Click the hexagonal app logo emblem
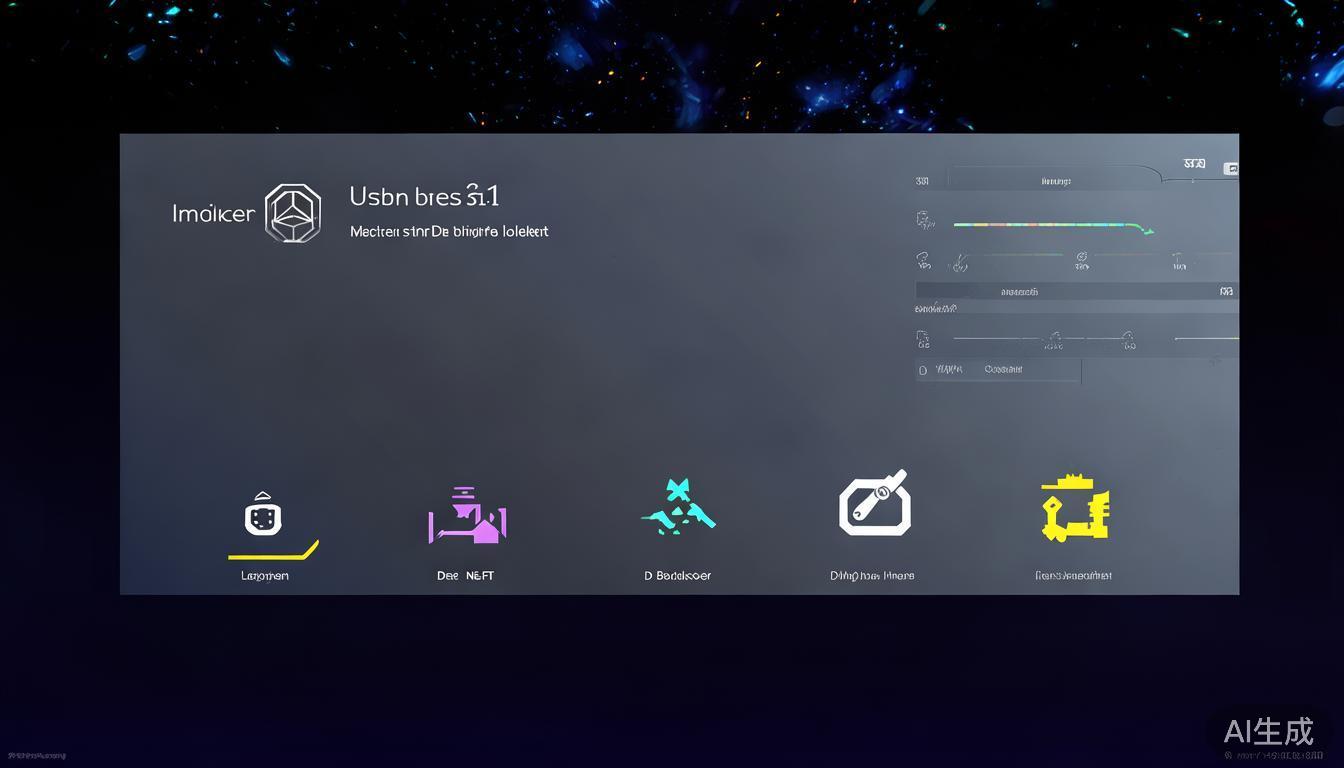Image resolution: width=1344 pixels, height=768 pixels. click(290, 212)
